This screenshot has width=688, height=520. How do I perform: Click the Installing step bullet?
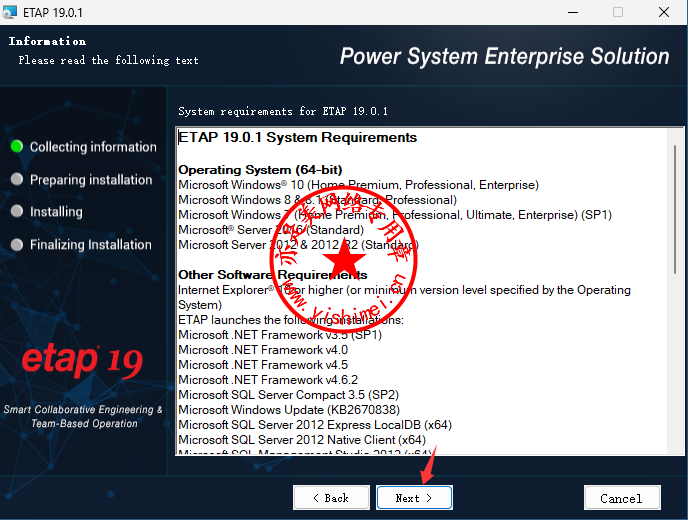coord(16,211)
